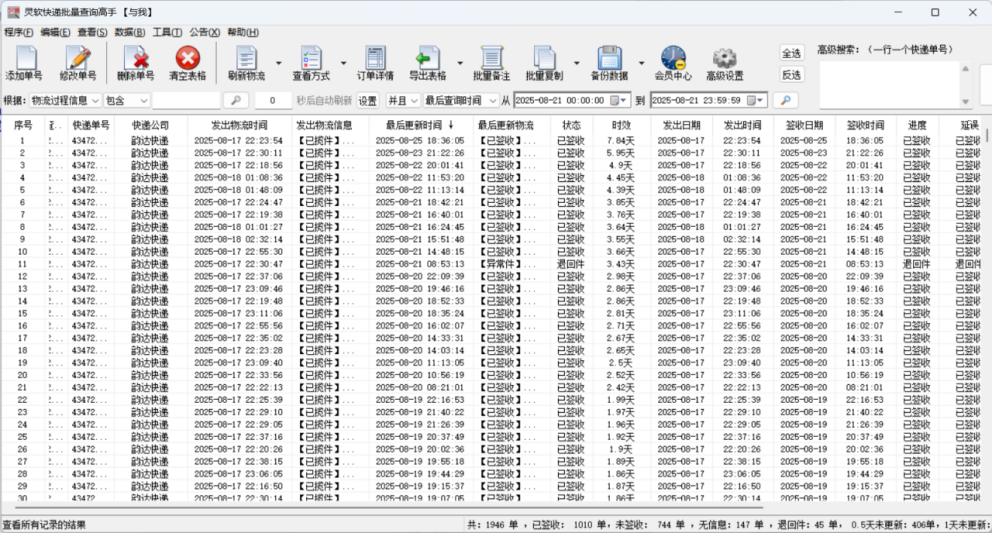Expand the 查看方式 dropdown arrow
Screen dimensions: 992x534
344,63
